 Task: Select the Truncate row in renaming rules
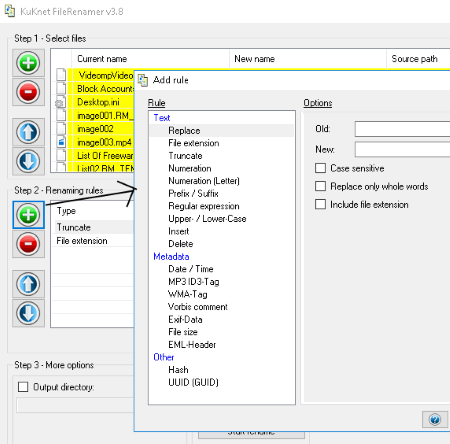coord(93,227)
